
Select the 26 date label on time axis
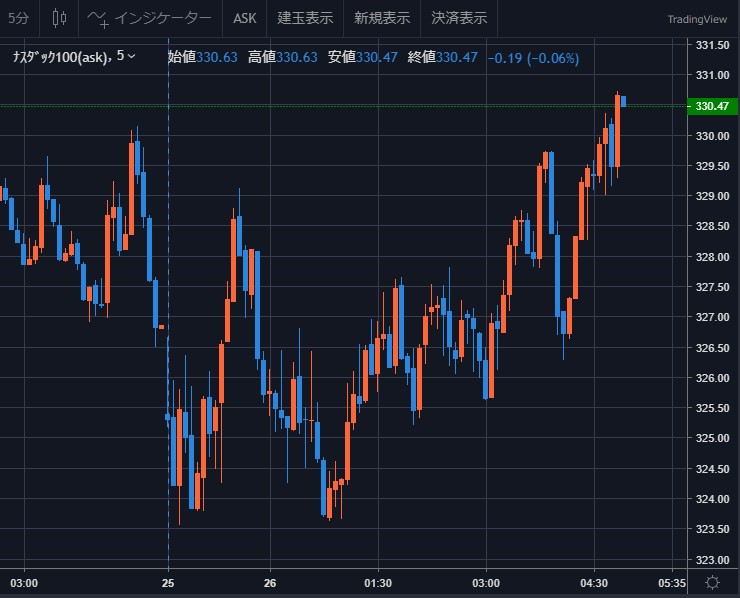(x=270, y=583)
